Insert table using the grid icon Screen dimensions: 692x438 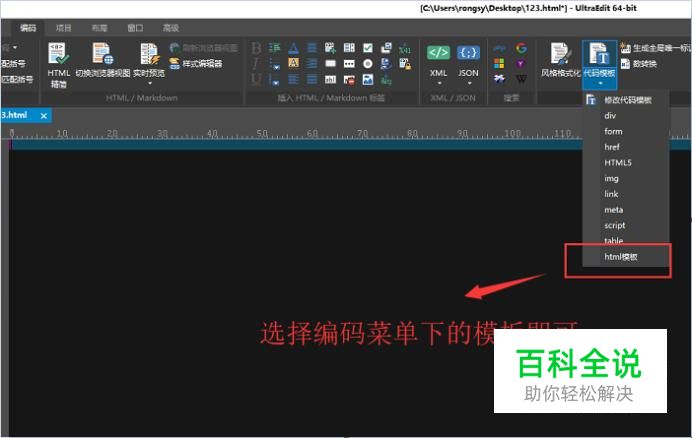(x=349, y=48)
